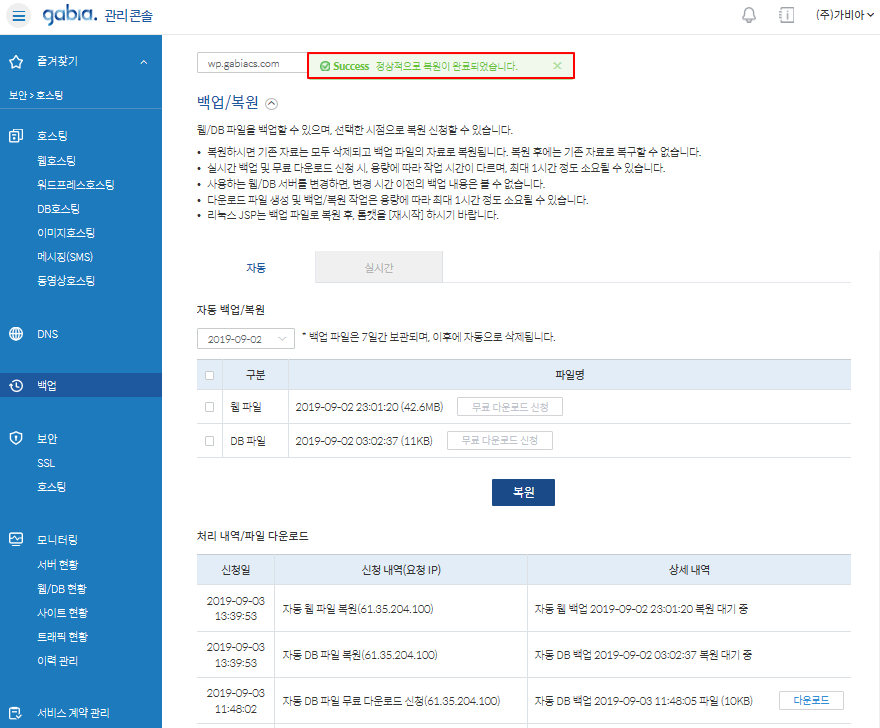The height and width of the screenshot is (728, 880).
Task: Open 서버 현황 in sidebar
Action: pos(58,565)
